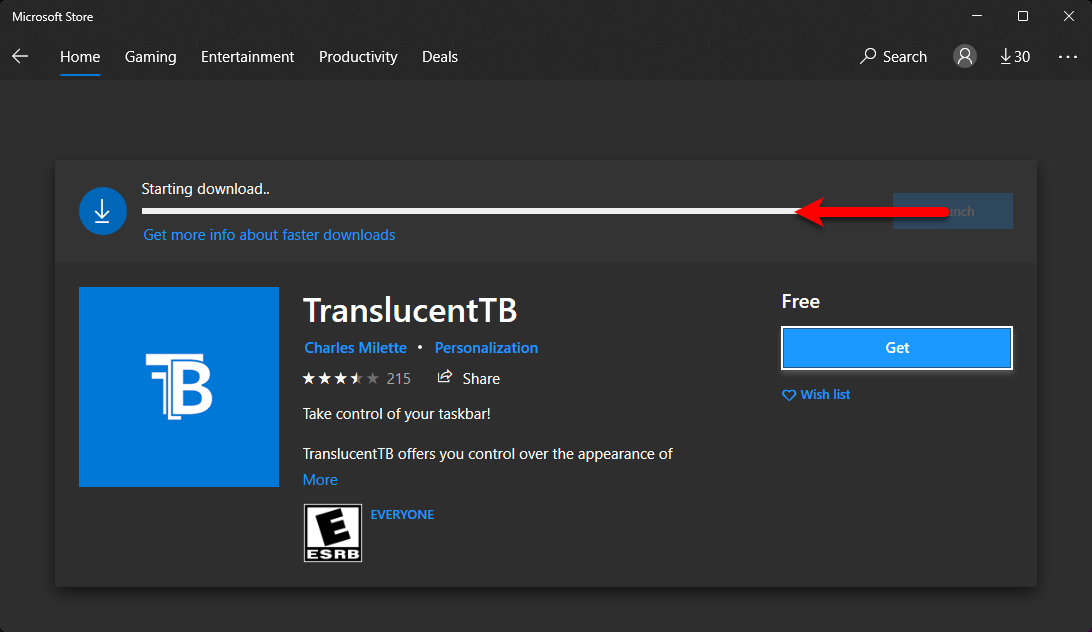Click the star rating with 215 reviews
Screen dimensions: 1092x632
coord(356,378)
